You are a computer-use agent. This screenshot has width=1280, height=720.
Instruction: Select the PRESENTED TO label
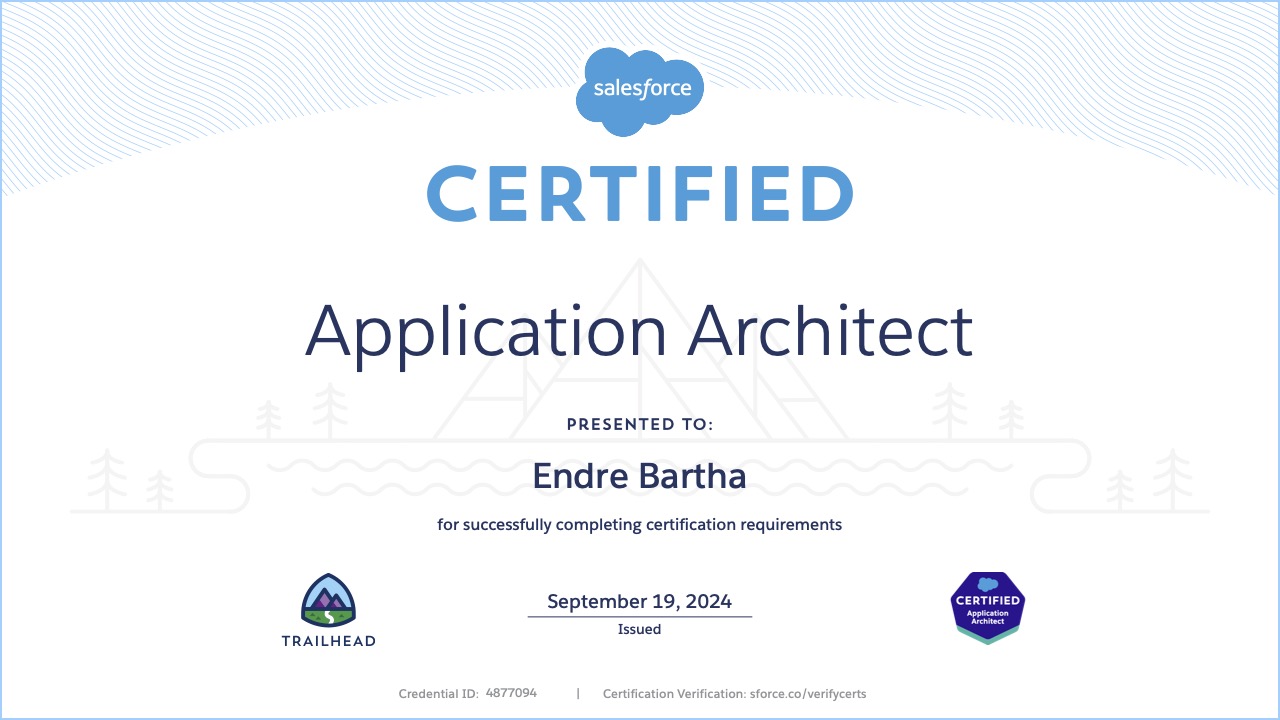(x=640, y=424)
